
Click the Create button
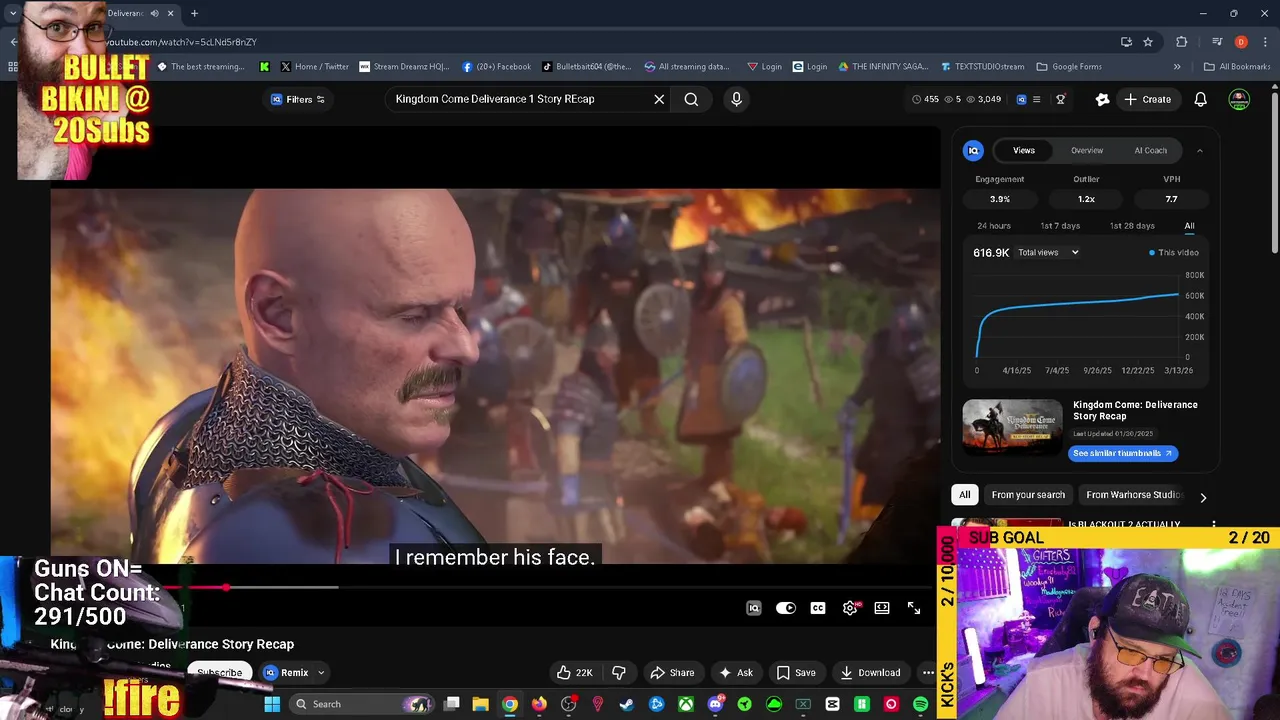[x=1147, y=99]
